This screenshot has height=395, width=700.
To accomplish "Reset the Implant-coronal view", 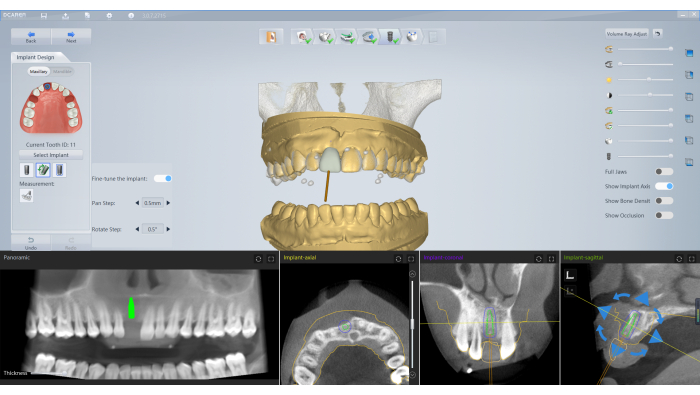I will (538, 259).
